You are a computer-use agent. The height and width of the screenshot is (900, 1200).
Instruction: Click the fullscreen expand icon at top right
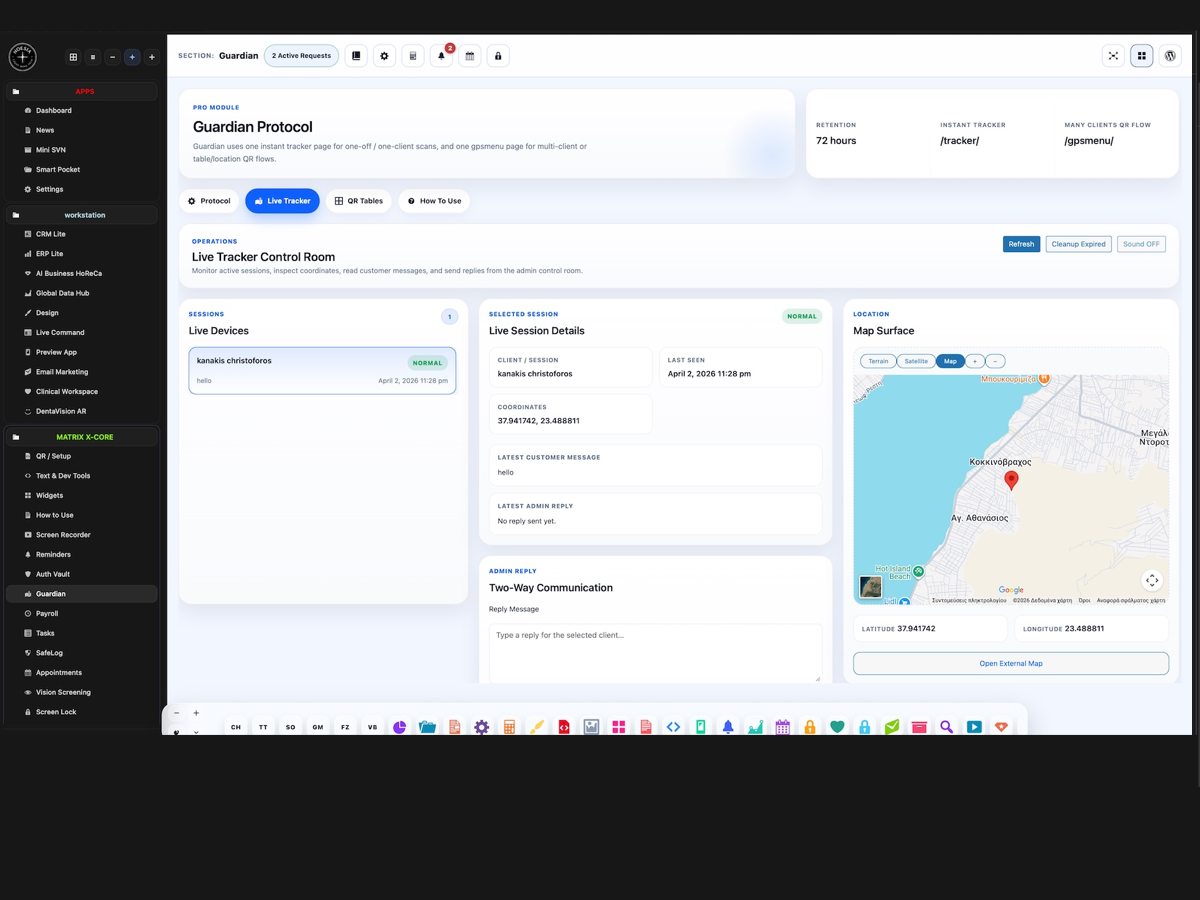[x=1113, y=55]
